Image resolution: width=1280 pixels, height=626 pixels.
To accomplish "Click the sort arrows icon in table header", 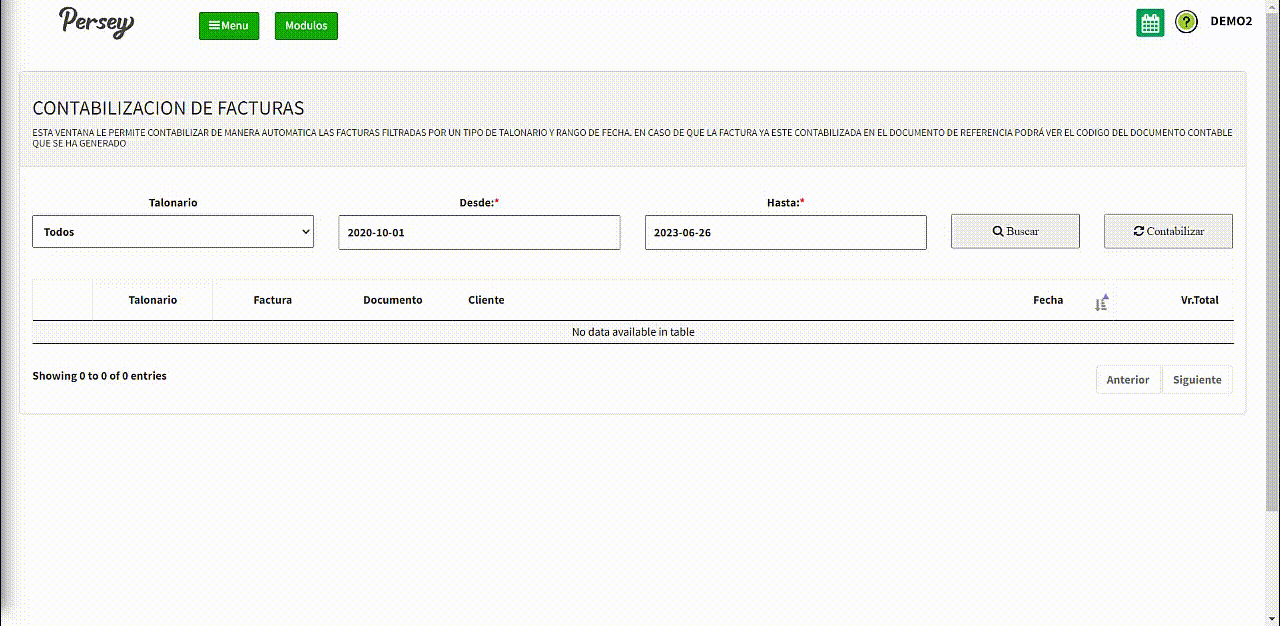I will click(x=1101, y=303).
